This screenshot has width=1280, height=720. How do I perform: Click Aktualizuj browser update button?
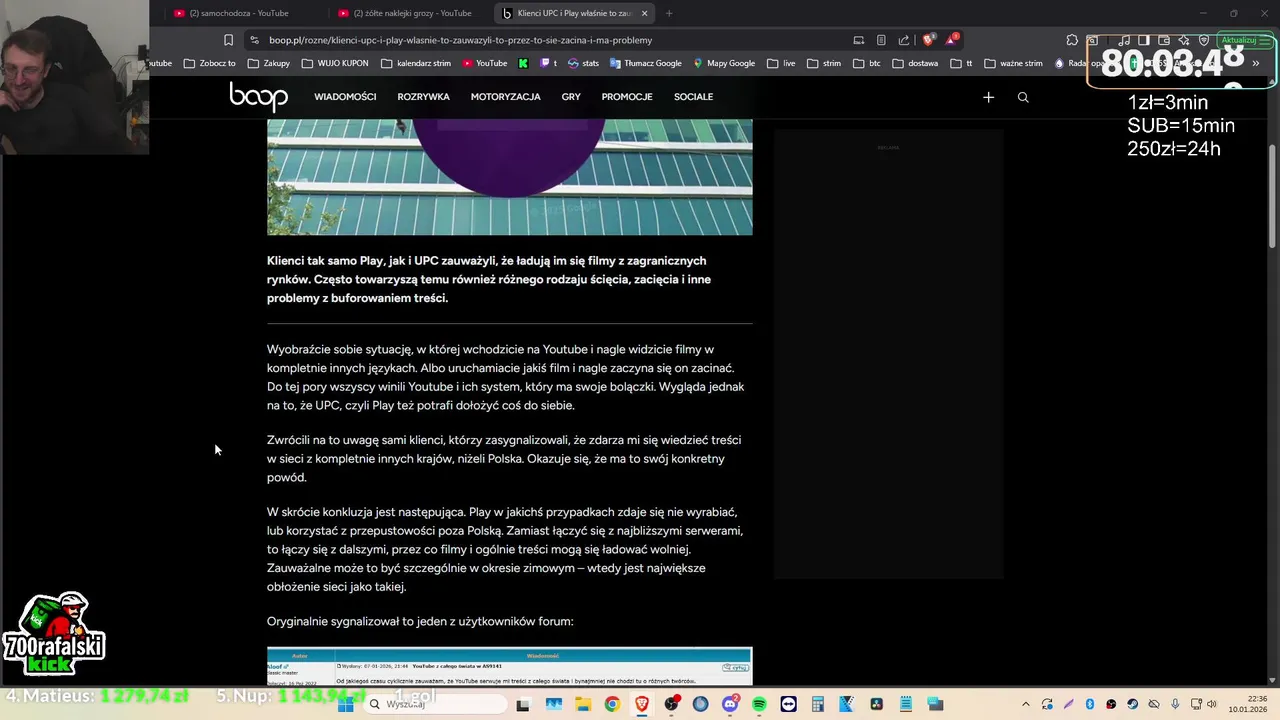1243,40
